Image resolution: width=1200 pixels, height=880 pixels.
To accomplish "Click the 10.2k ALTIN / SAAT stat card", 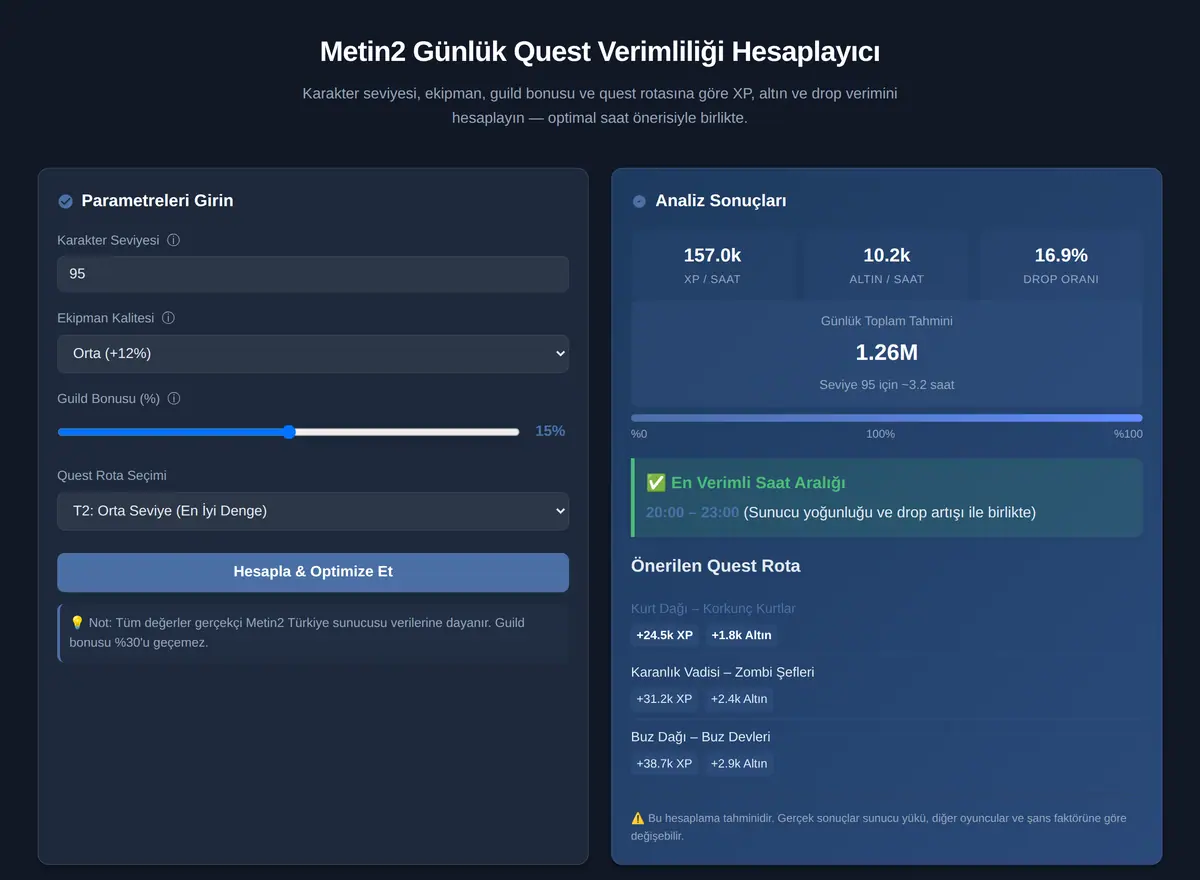I will coord(887,265).
